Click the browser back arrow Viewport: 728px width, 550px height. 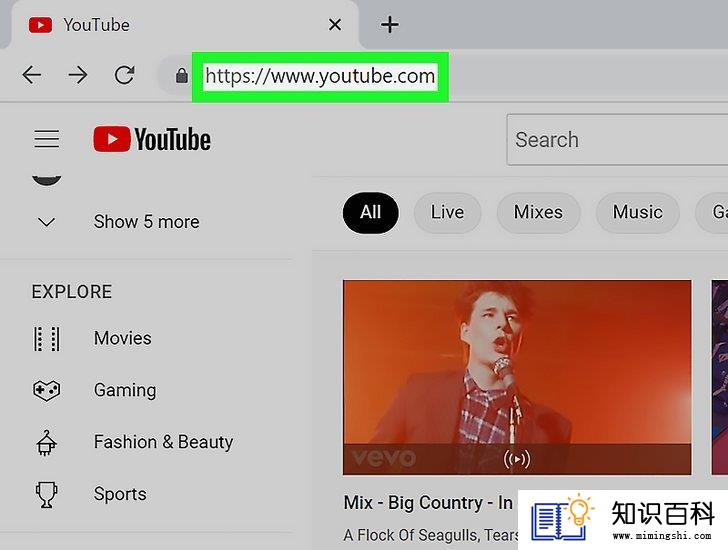click(x=32, y=75)
